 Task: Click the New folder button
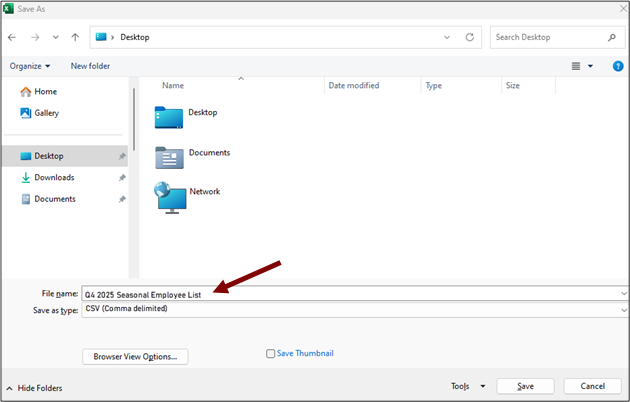[x=91, y=66]
